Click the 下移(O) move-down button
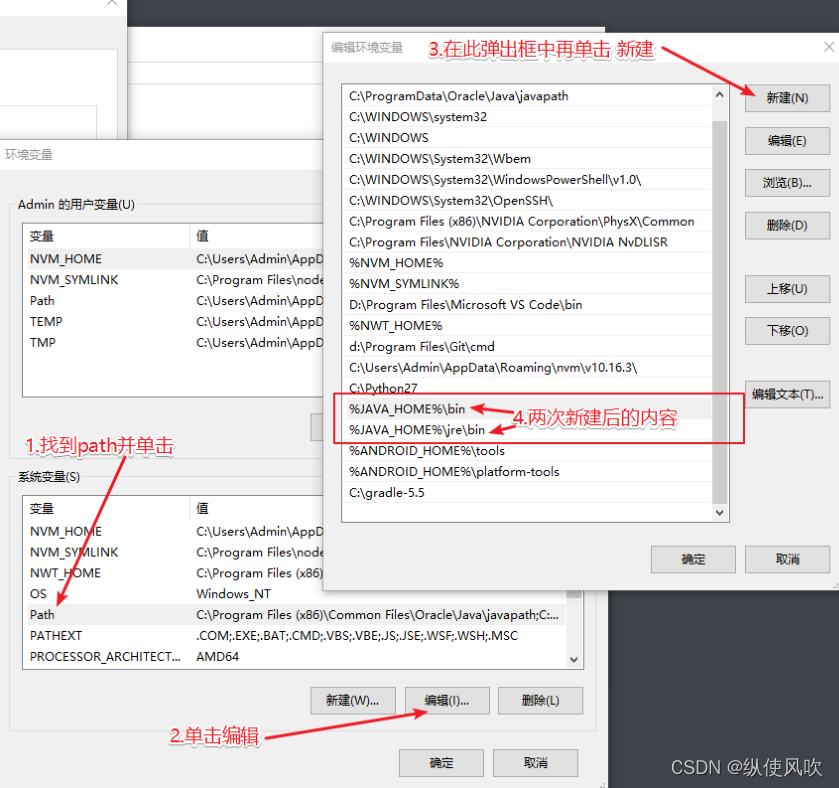839x788 pixels. tap(787, 331)
